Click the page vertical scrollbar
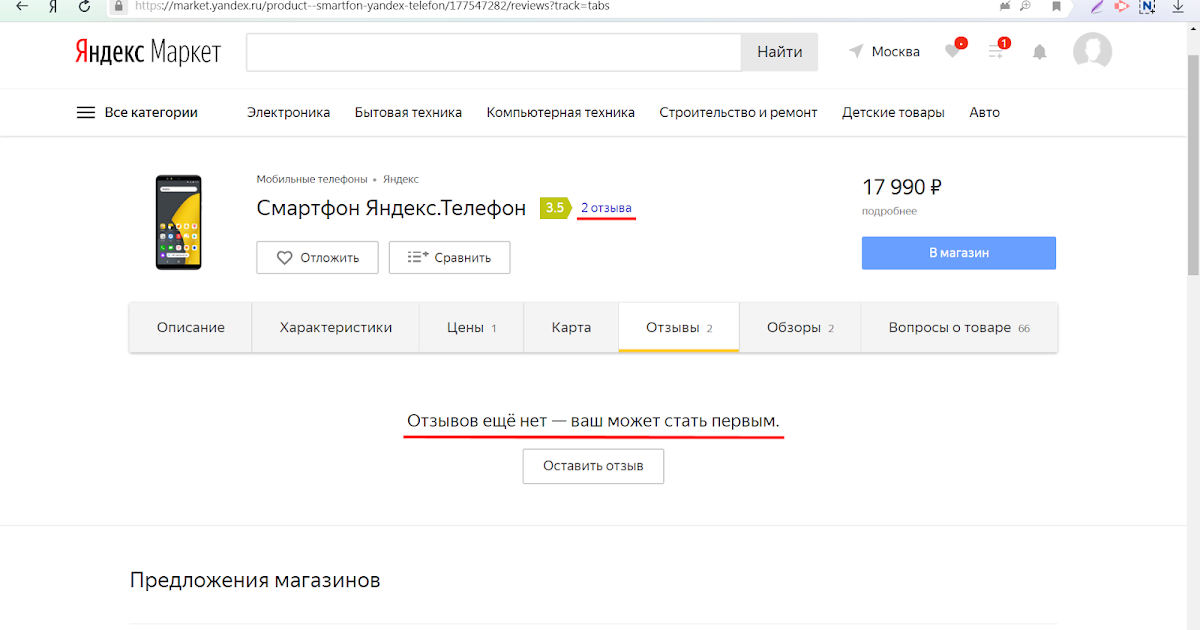The image size is (1200, 630). point(1193,165)
